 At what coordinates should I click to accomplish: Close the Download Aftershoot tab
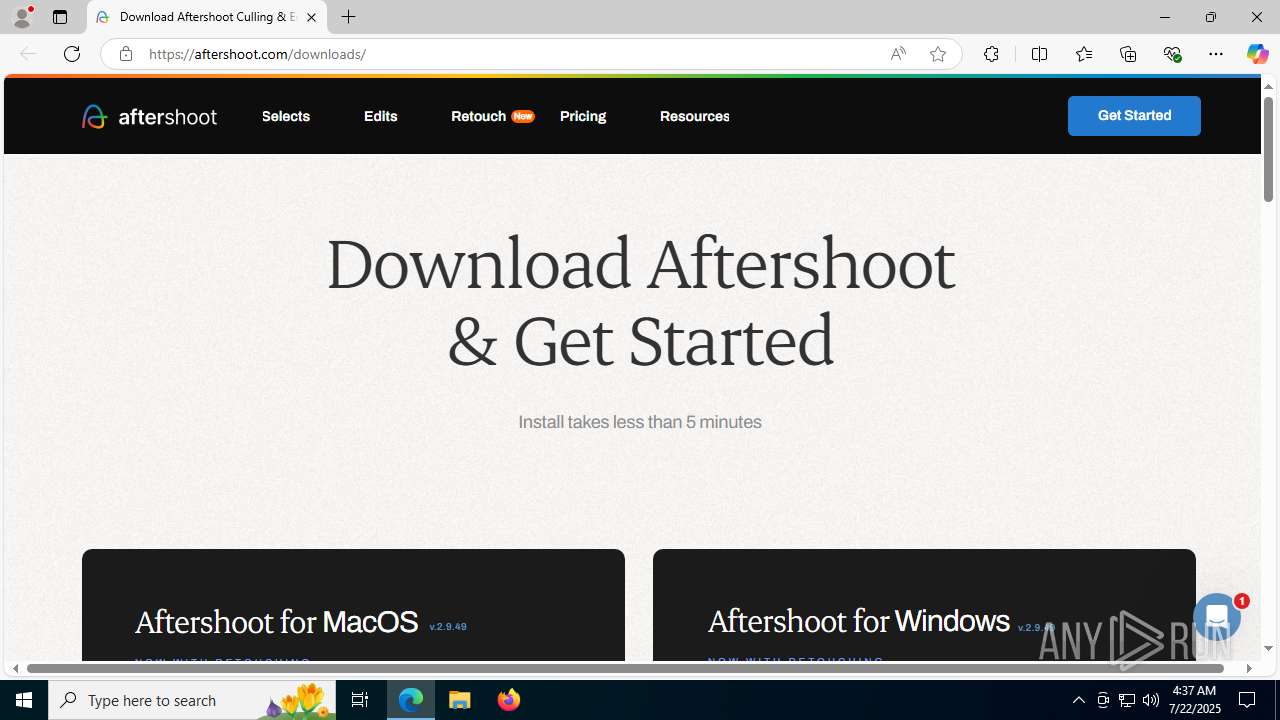coord(311,17)
